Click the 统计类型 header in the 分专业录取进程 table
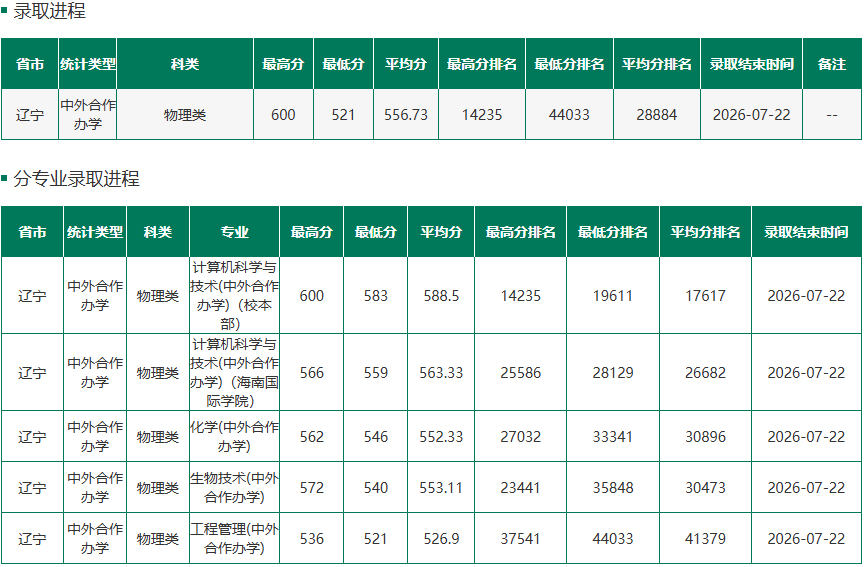 [95, 232]
